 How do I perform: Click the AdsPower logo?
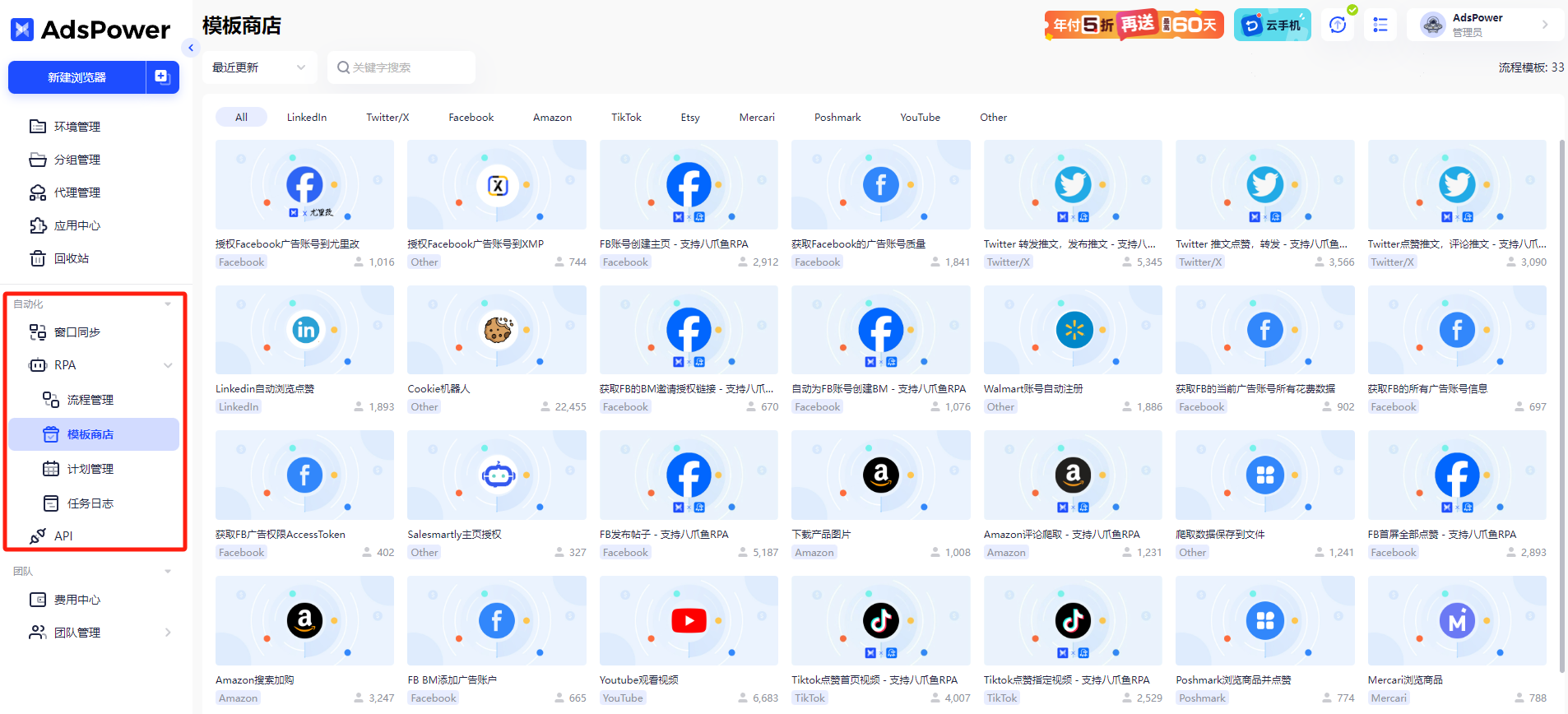pos(90,30)
